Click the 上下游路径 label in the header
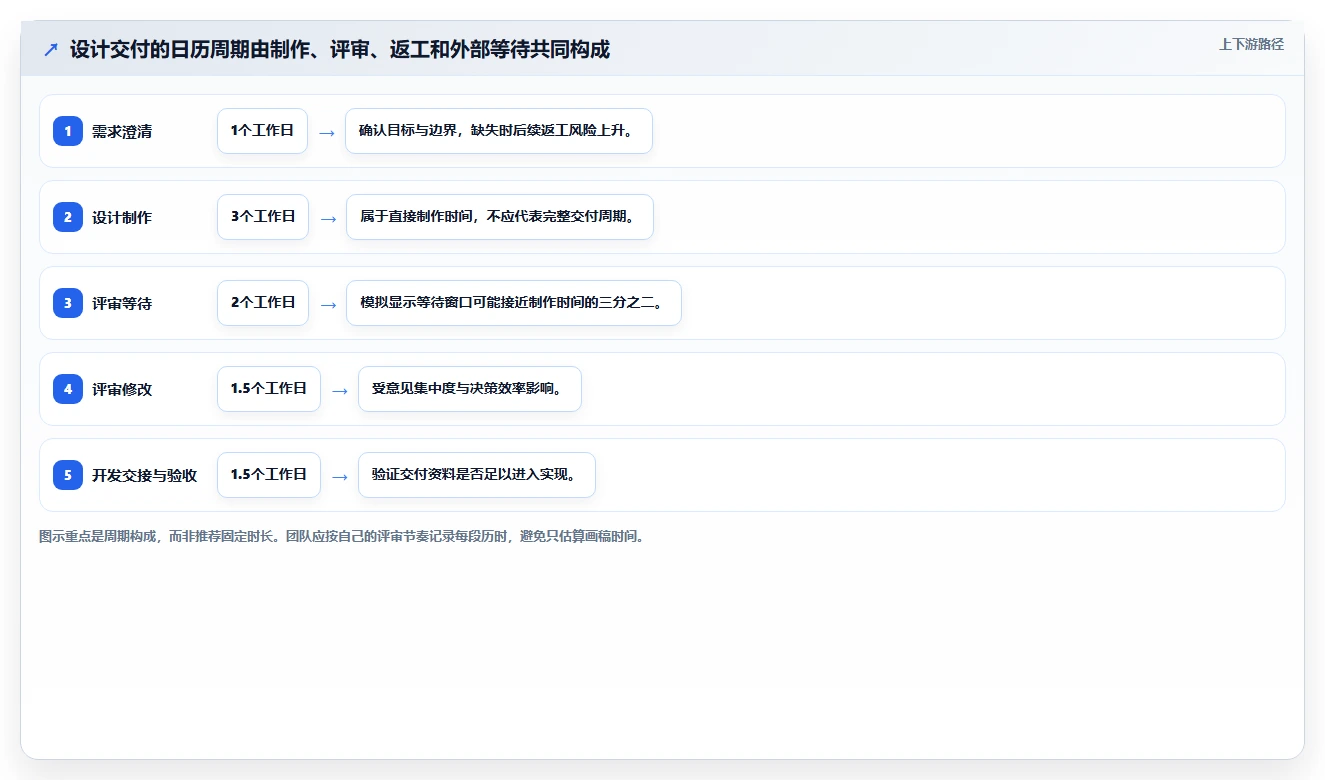 click(1251, 44)
